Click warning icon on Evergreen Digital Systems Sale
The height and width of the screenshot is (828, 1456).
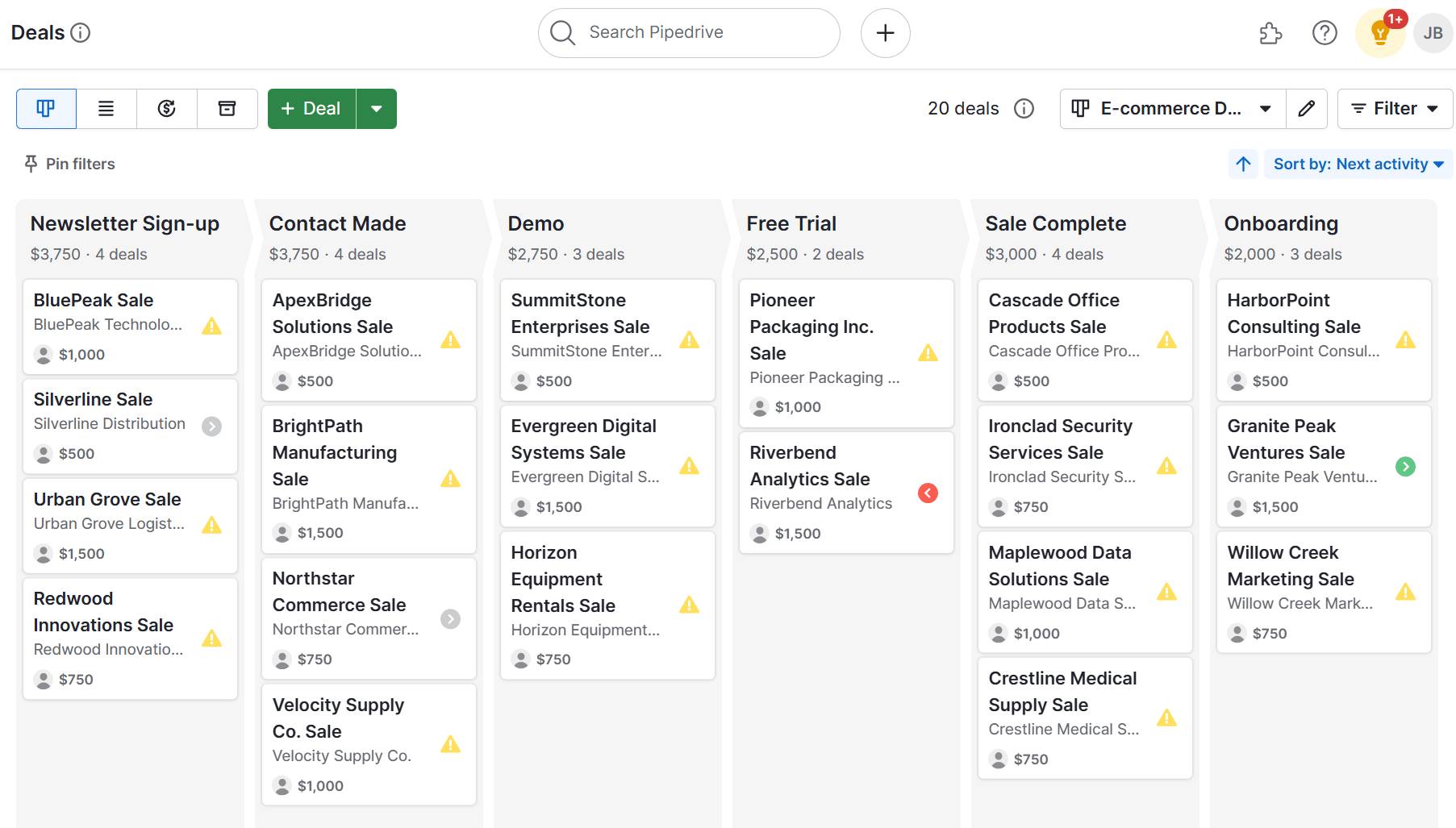(x=690, y=465)
